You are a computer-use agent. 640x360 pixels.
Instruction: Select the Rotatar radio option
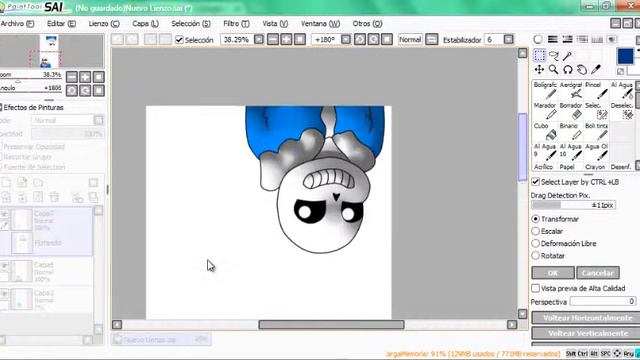click(x=536, y=256)
